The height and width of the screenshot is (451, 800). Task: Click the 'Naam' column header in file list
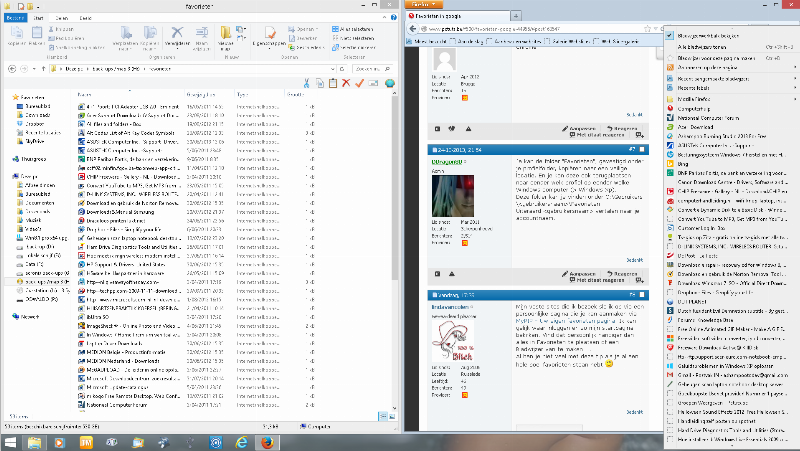point(85,94)
